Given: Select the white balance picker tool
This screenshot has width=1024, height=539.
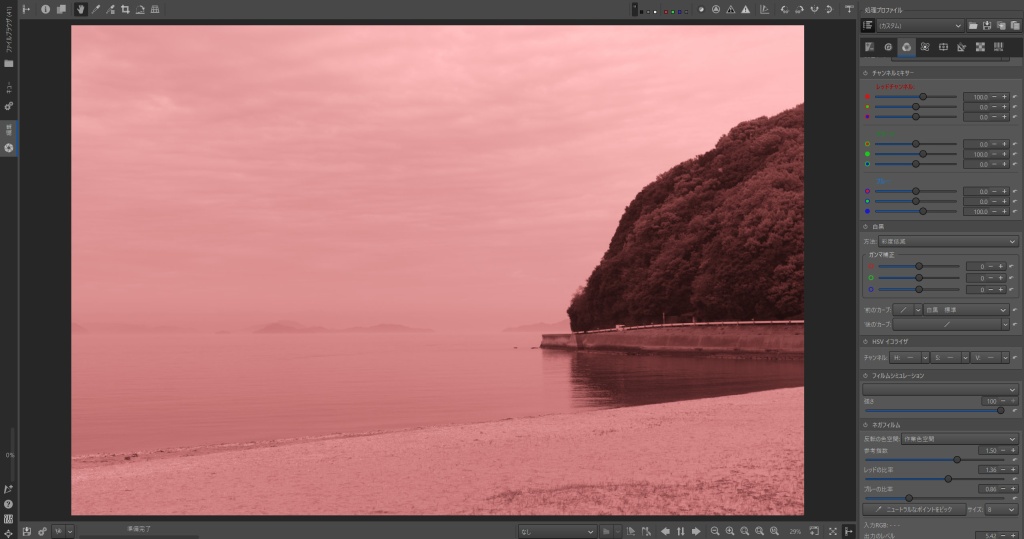Looking at the screenshot, I should click(x=96, y=9).
